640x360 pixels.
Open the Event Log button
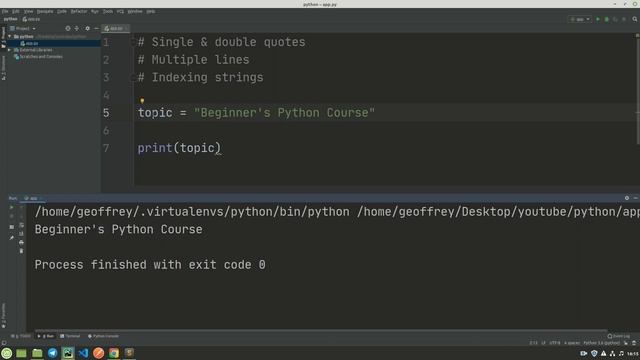click(x=619, y=336)
